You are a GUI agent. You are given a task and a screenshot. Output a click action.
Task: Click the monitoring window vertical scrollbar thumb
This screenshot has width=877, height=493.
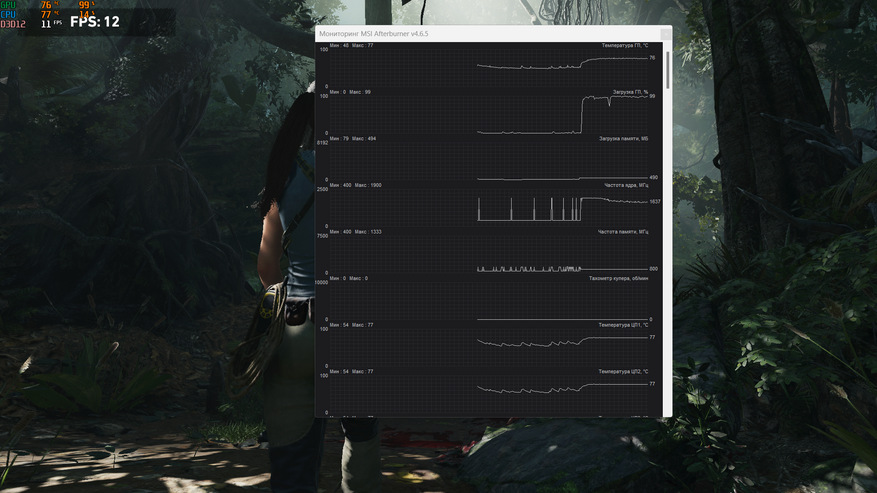(667, 70)
